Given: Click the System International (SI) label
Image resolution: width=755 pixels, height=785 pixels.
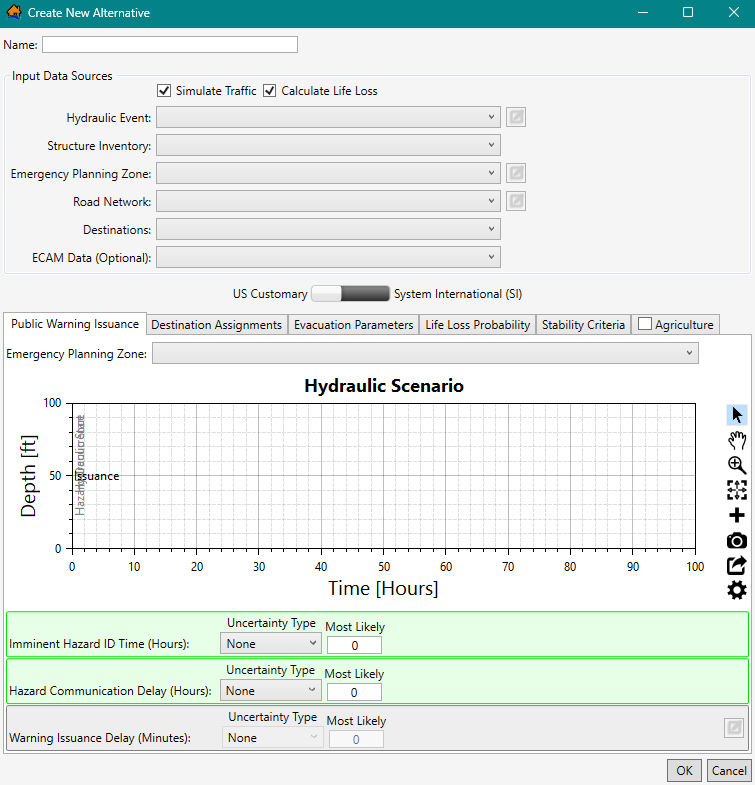Looking at the screenshot, I should [x=458, y=294].
